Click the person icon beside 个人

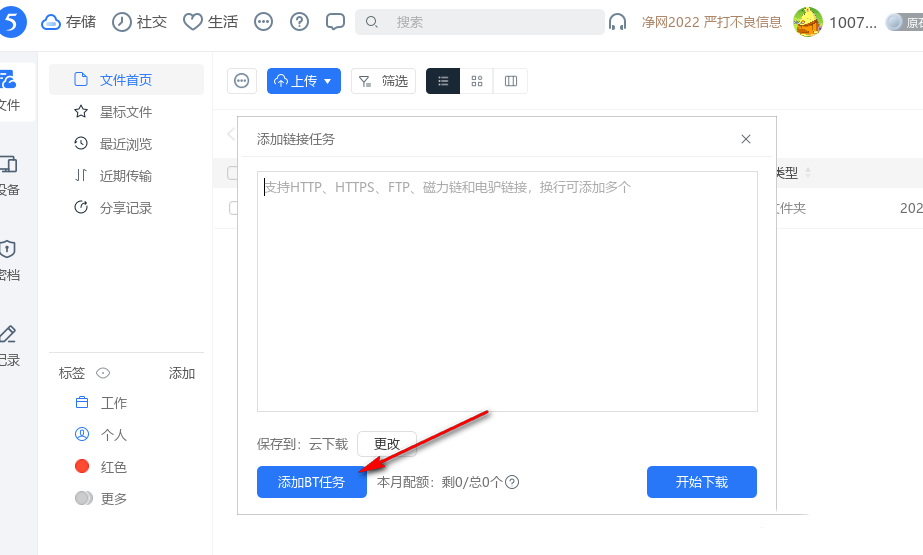coord(82,434)
